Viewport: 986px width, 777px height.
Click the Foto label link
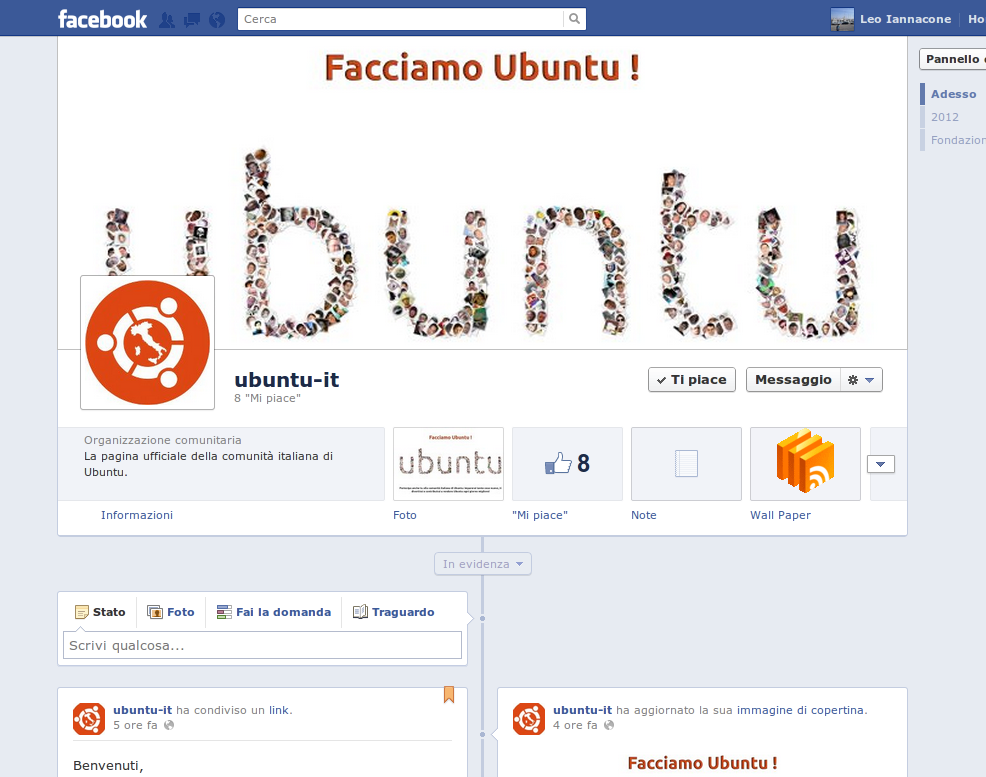point(404,515)
